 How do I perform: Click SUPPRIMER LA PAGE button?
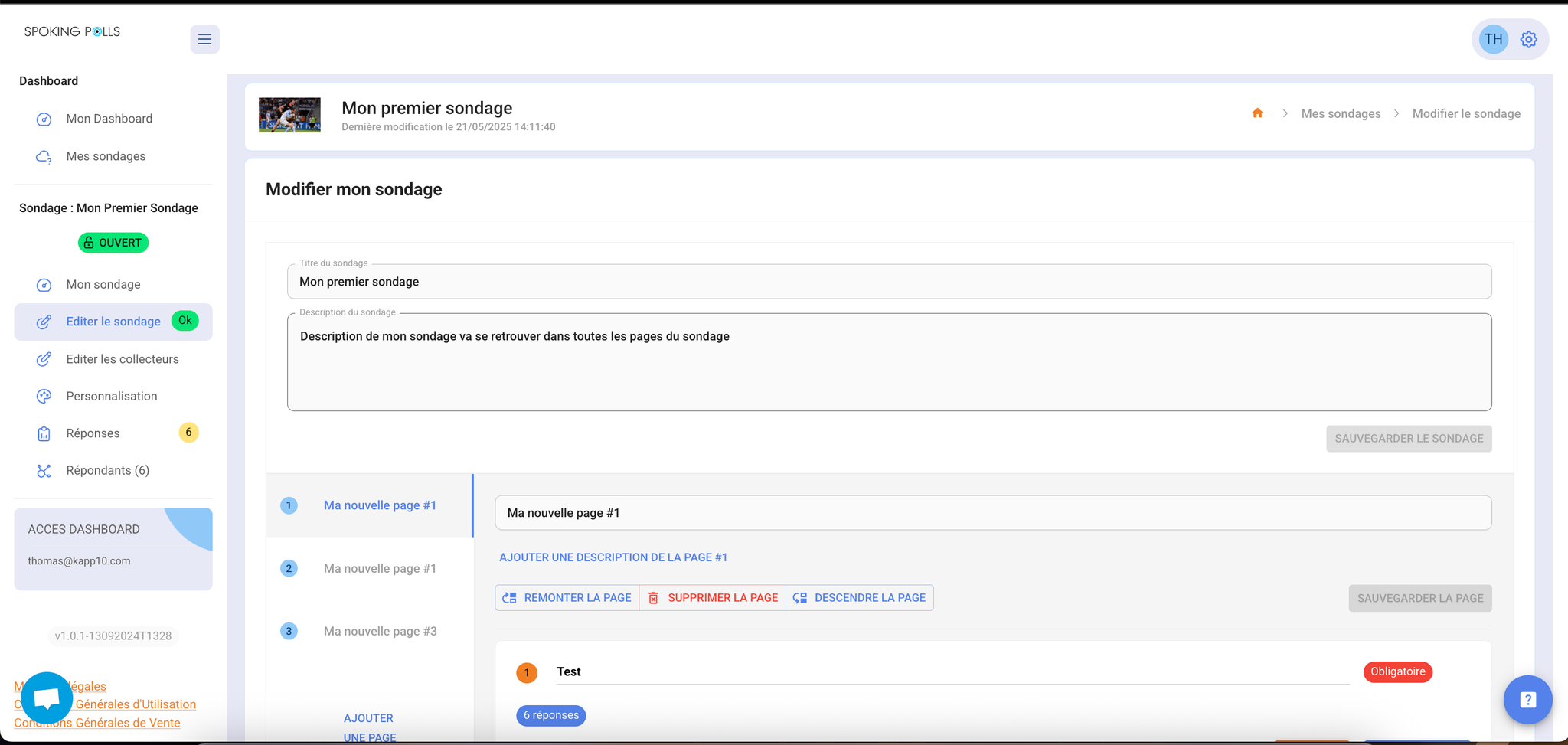tap(713, 598)
